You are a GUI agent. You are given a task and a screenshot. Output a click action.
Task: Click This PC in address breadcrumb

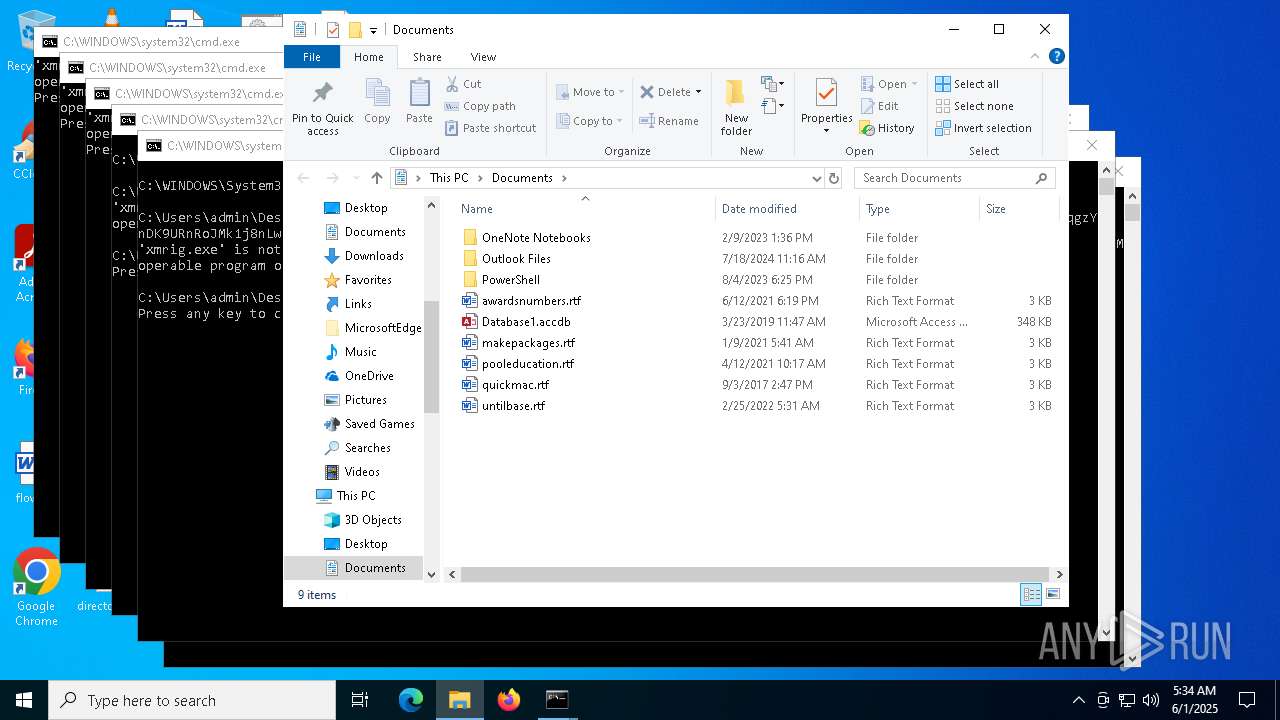click(449, 178)
